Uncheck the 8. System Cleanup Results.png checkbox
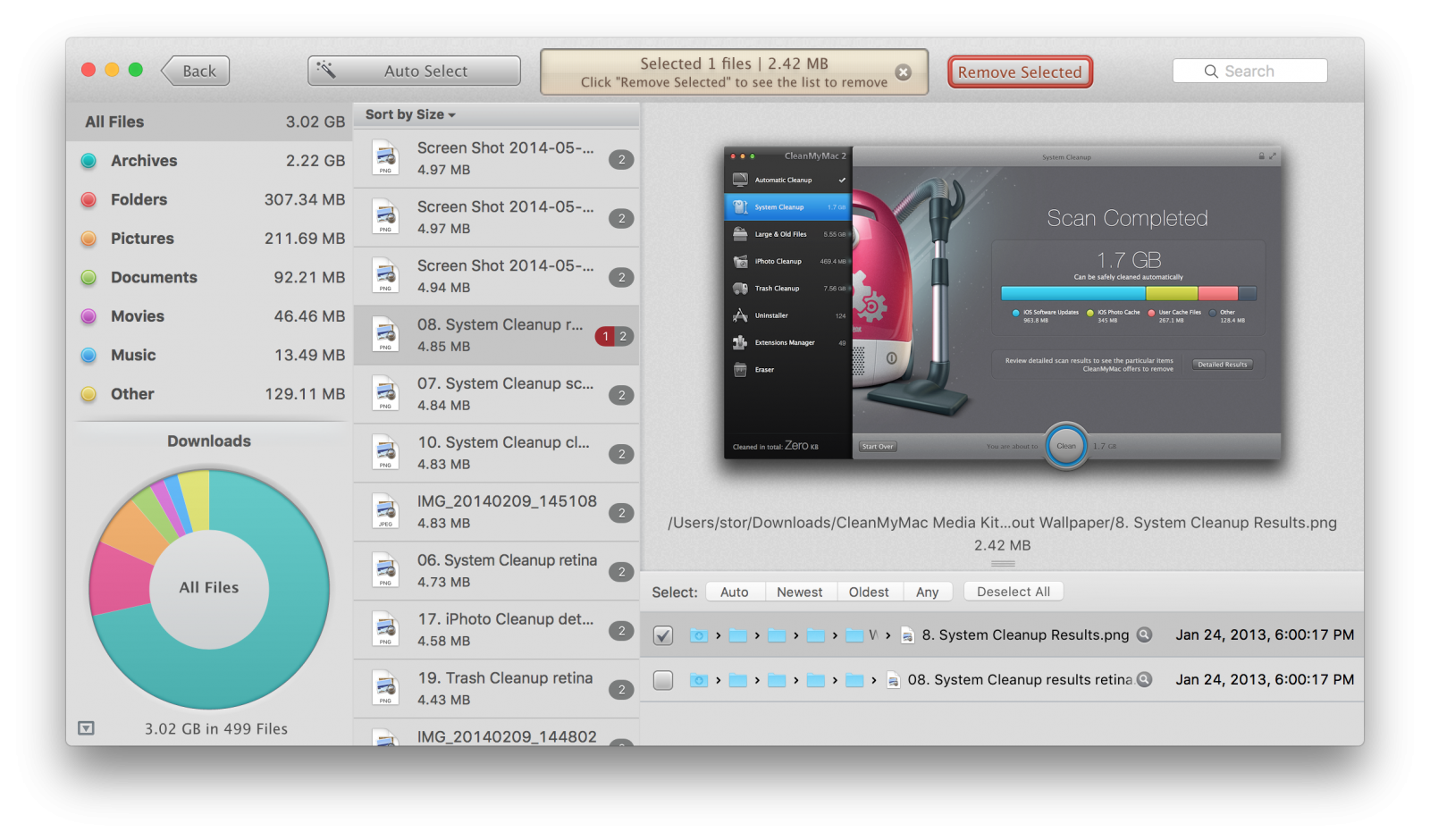1430x840 pixels. [x=663, y=635]
